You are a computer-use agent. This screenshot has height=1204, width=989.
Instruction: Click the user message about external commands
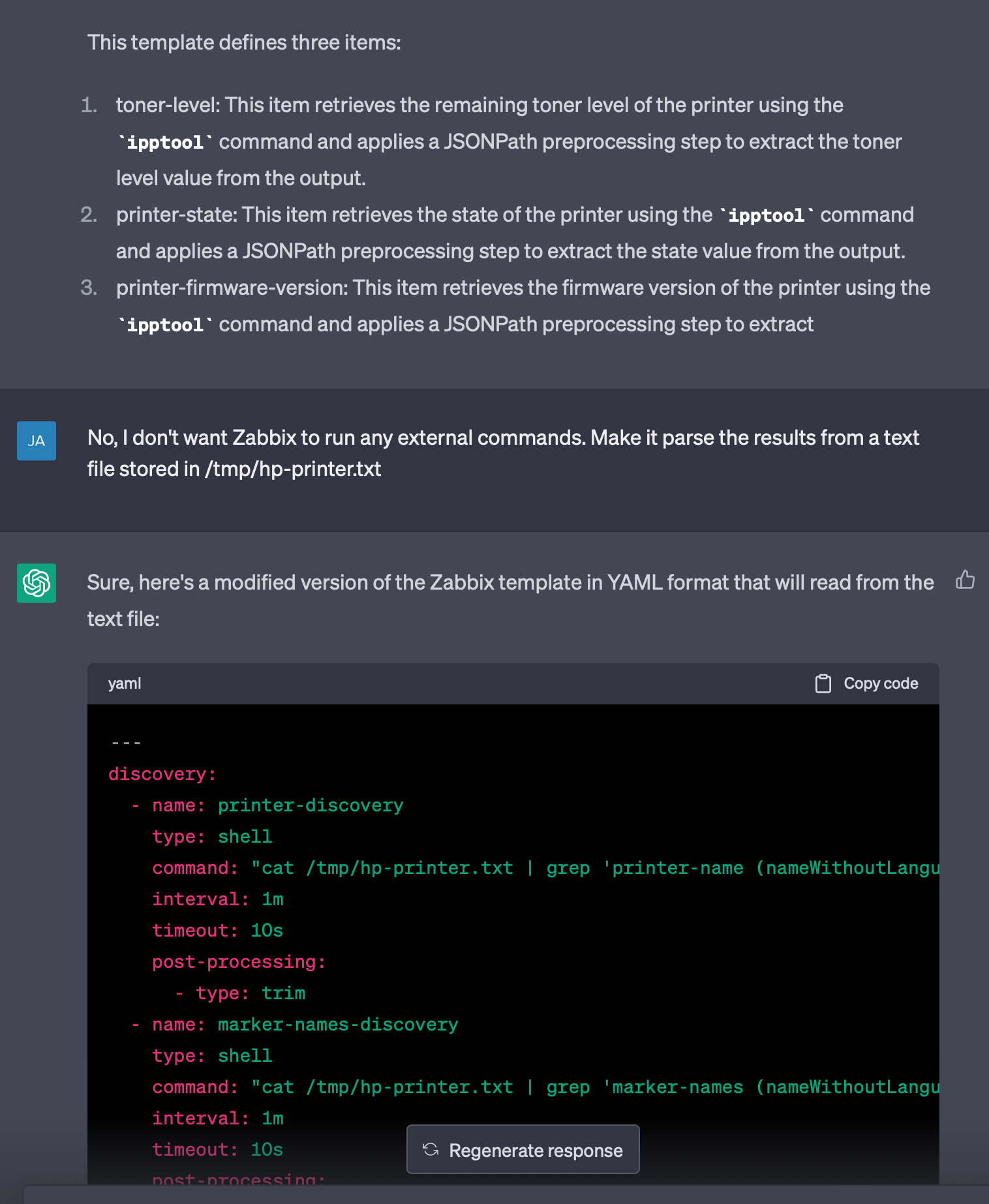[x=502, y=453]
